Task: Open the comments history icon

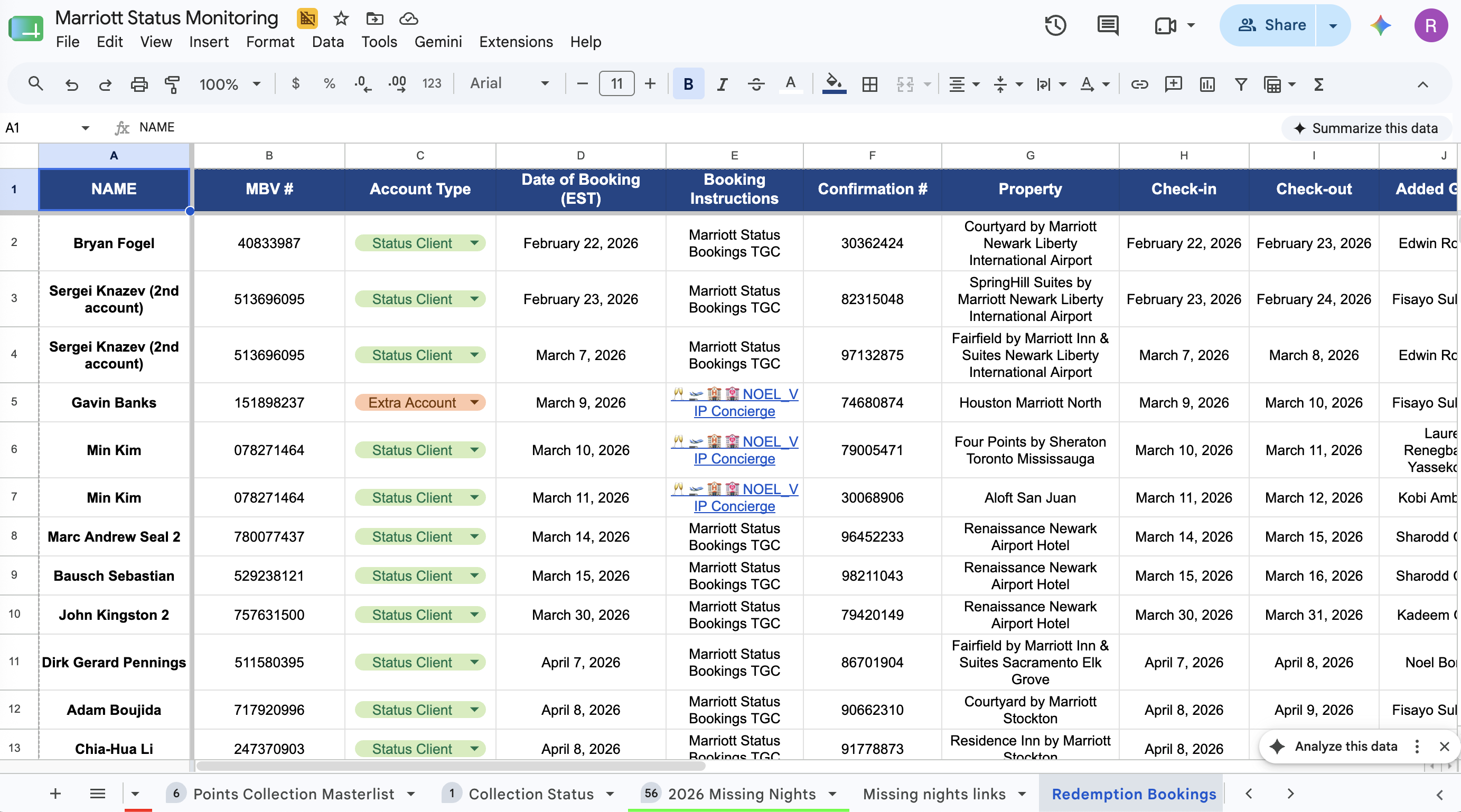Action: click(x=1107, y=25)
